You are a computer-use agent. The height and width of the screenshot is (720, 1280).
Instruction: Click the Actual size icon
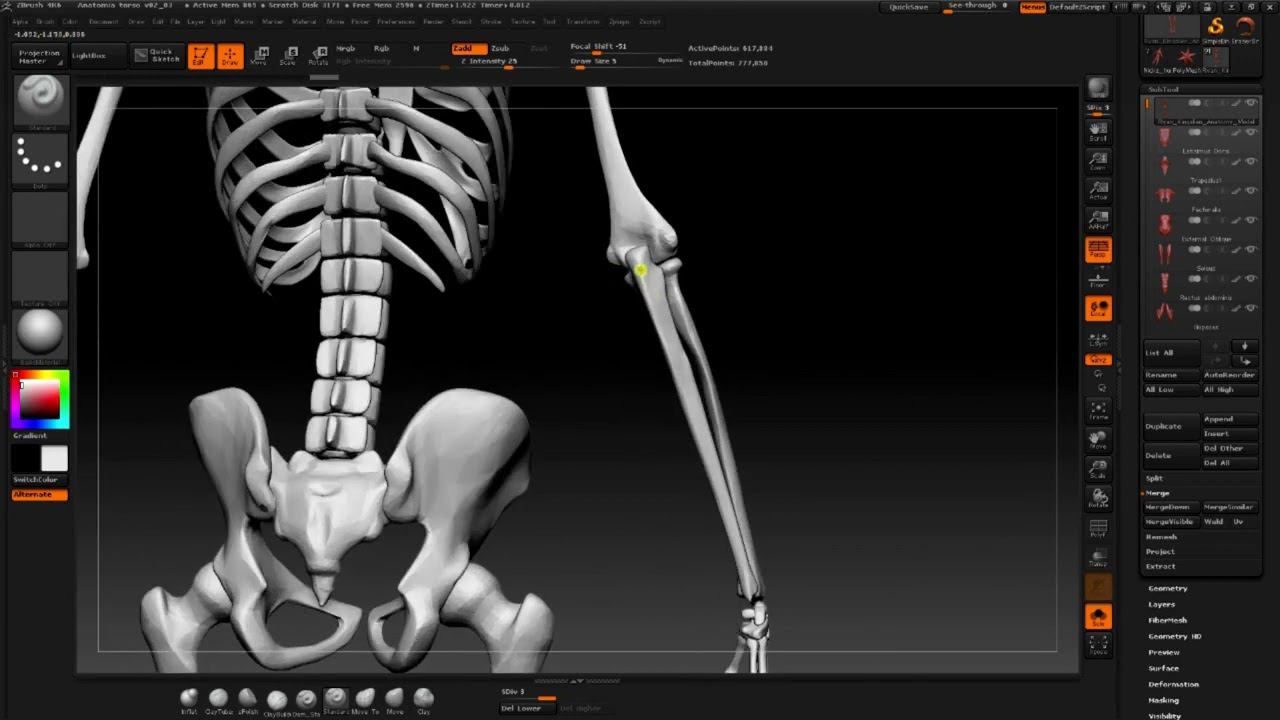click(1098, 190)
